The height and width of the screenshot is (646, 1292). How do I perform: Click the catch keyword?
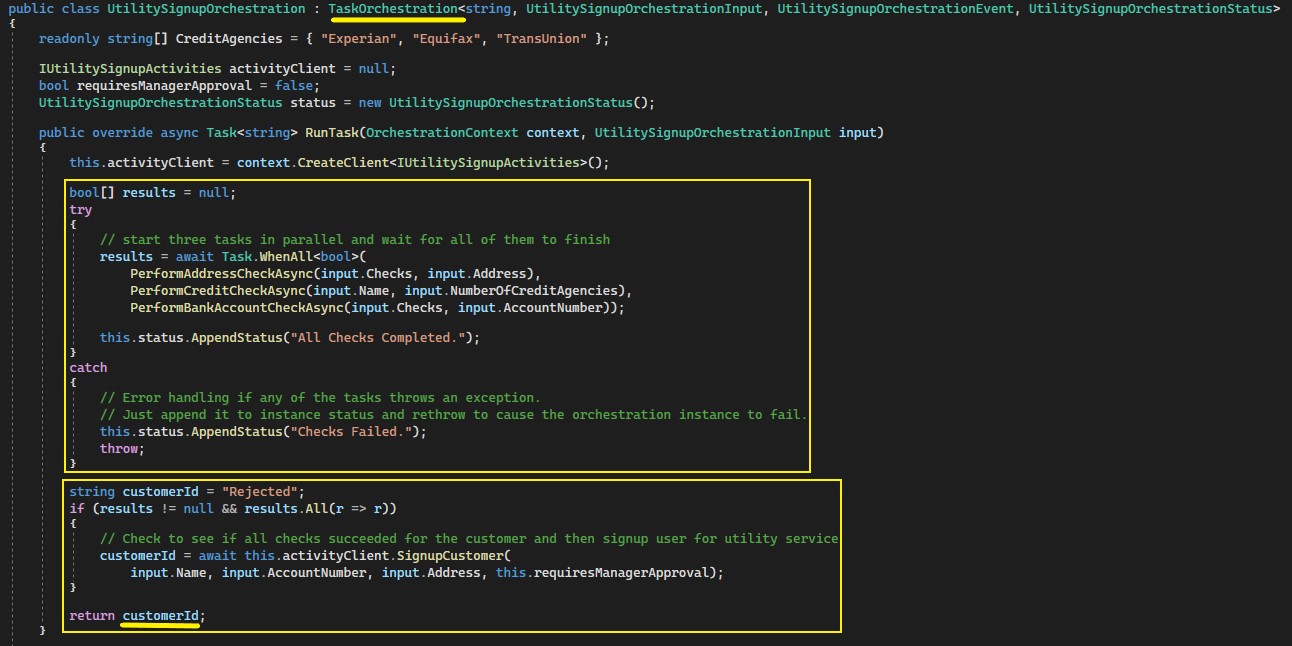pos(88,368)
